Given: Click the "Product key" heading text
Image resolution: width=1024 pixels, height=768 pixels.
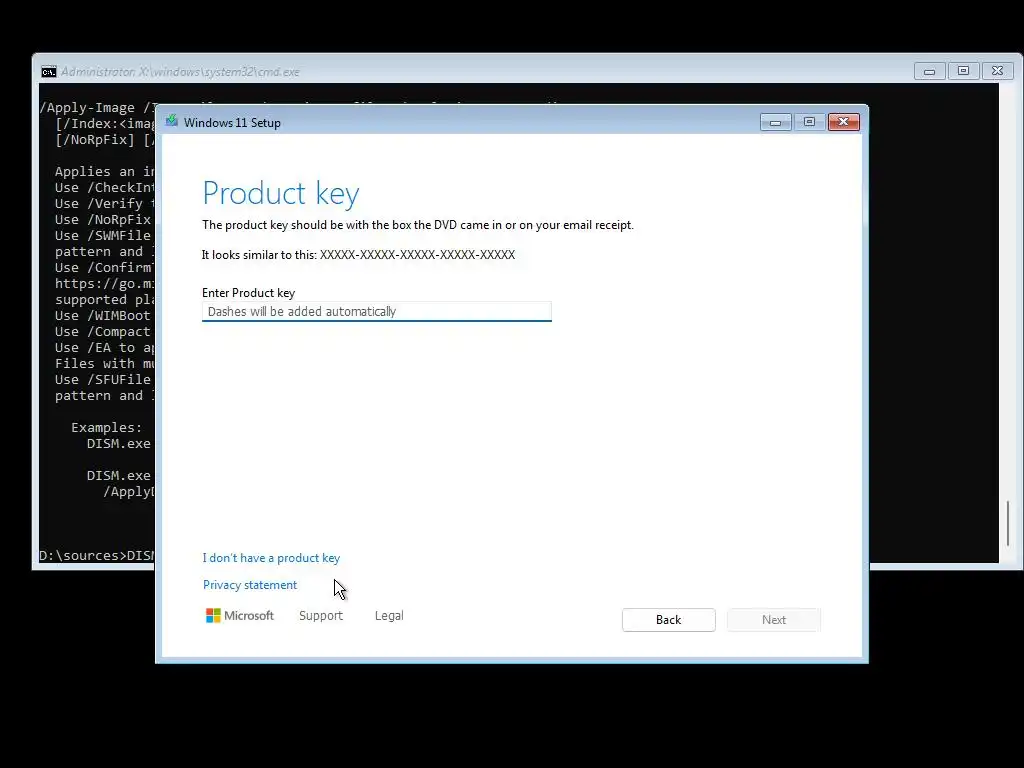Looking at the screenshot, I should 281,193.
